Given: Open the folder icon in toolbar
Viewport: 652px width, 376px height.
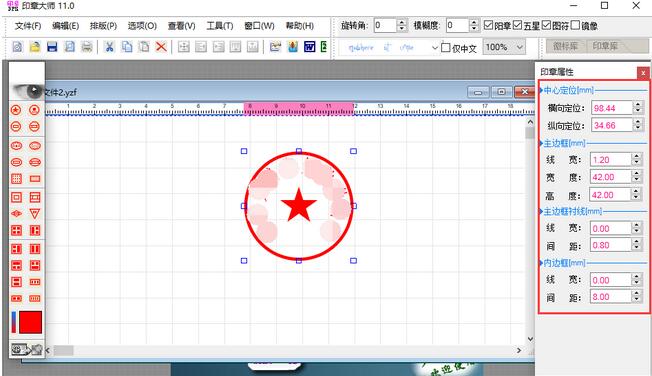Looking at the screenshot, I should 35,47.
